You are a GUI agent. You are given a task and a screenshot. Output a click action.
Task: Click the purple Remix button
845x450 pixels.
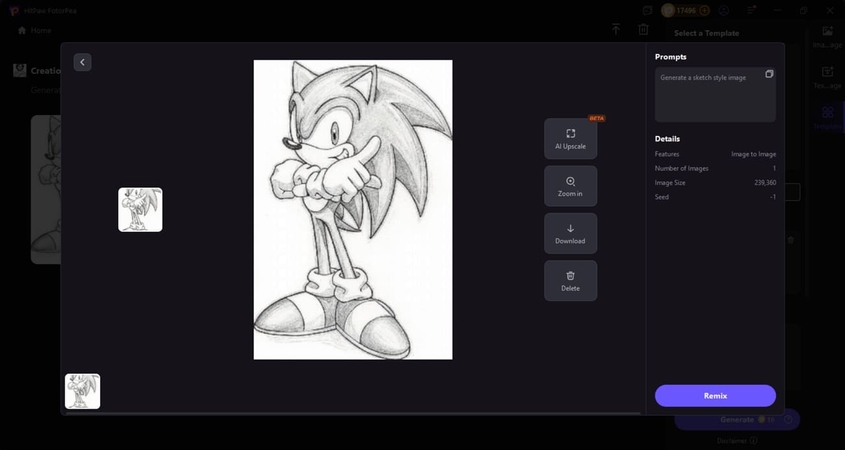(715, 396)
